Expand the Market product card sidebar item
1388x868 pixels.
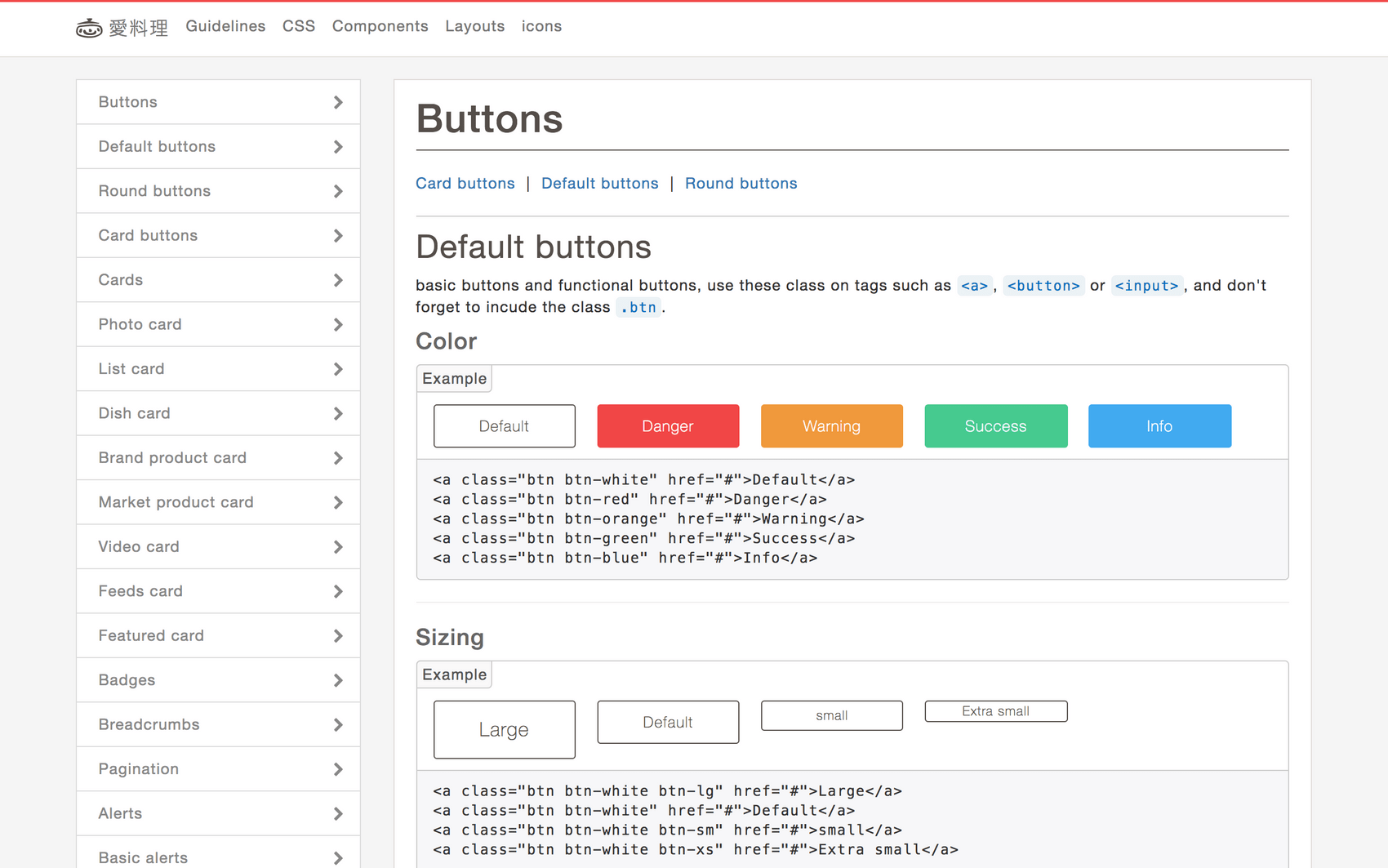point(218,502)
